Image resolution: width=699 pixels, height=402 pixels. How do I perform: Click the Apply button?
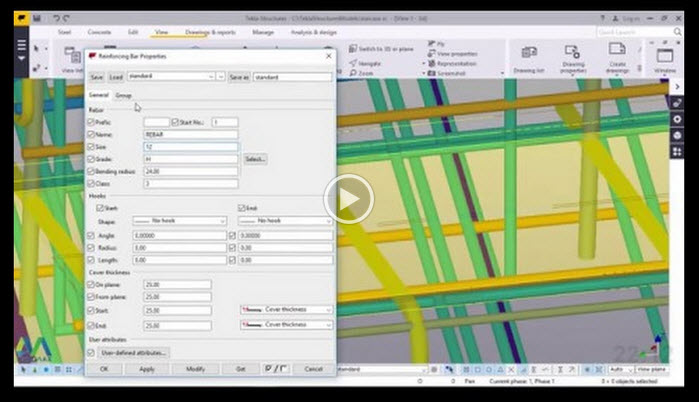point(147,369)
